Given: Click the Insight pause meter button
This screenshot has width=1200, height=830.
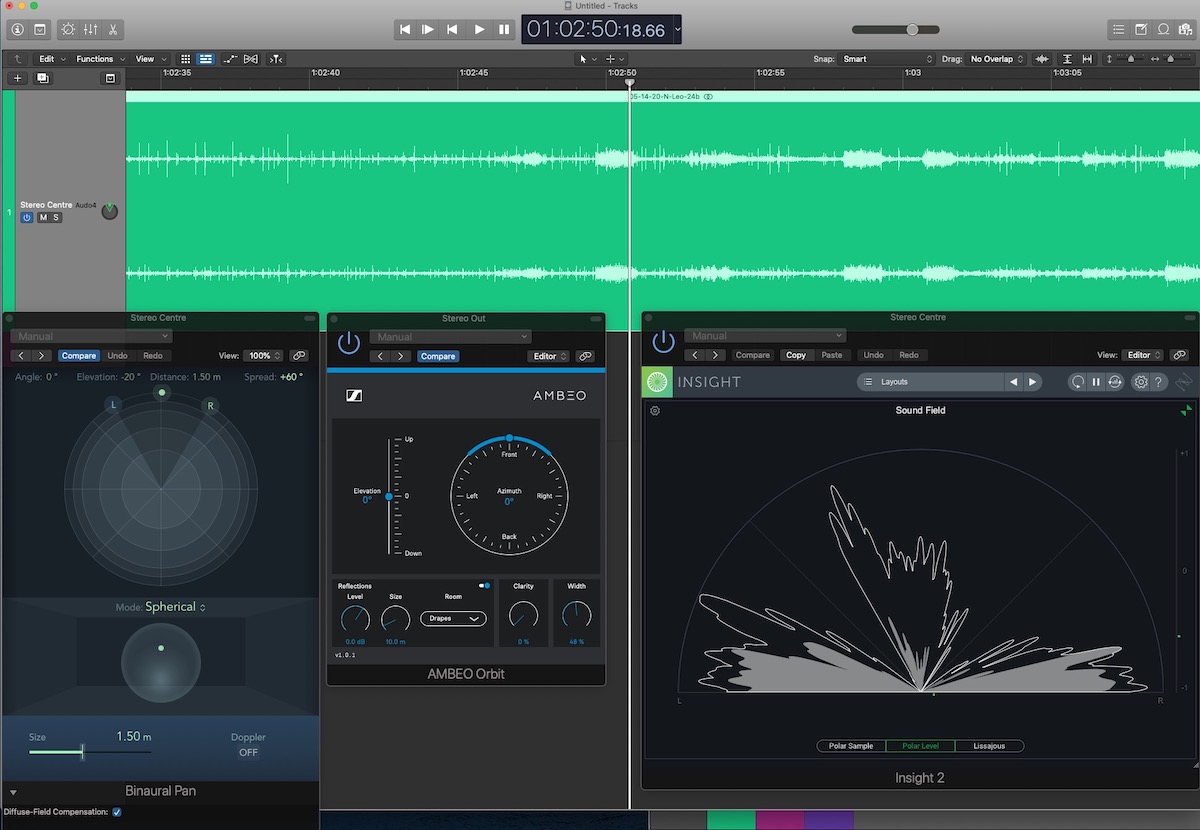Looking at the screenshot, I should point(1096,382).
